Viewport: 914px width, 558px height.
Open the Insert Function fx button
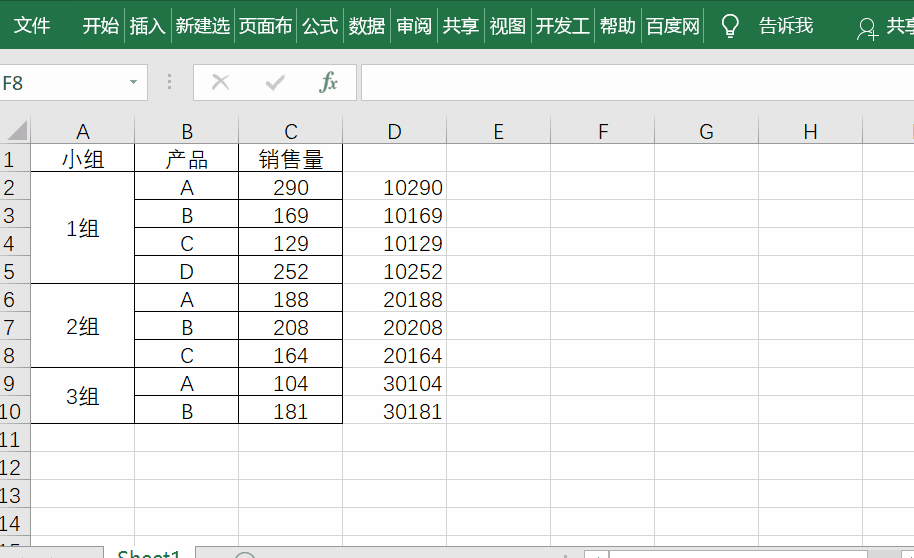pyautogui.click(x=328, y=82)
